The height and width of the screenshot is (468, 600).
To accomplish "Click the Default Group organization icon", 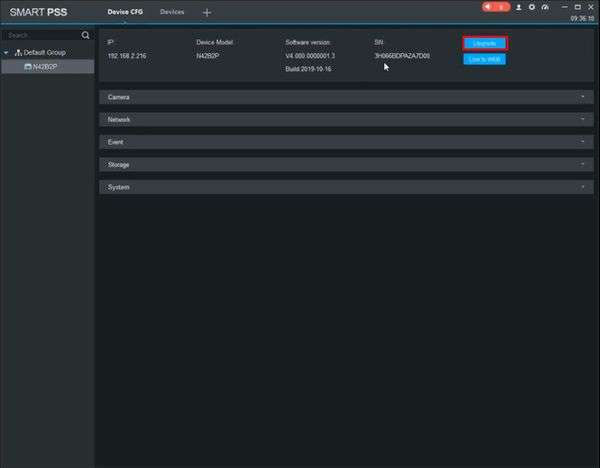I will click(x=17, y=52).
